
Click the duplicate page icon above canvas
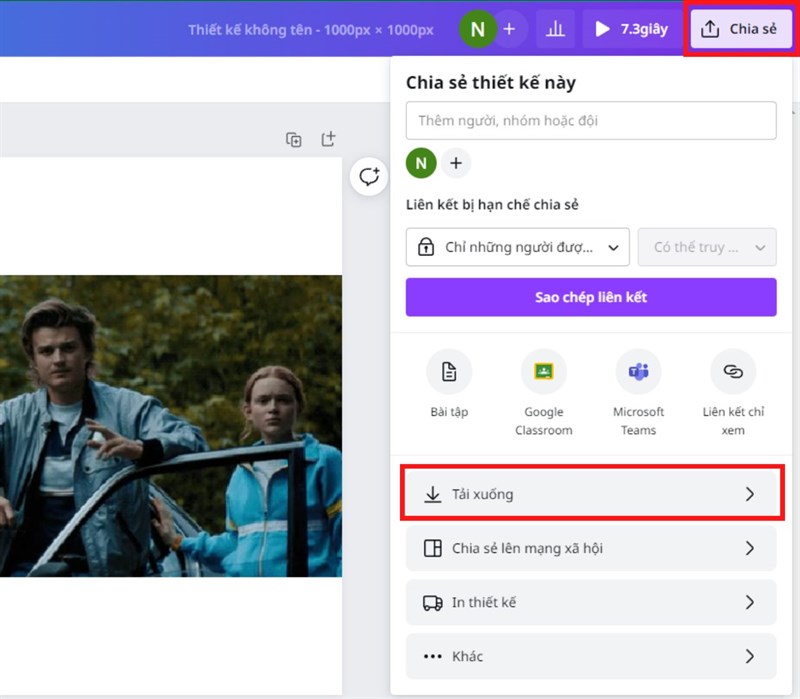click(293, 140)
